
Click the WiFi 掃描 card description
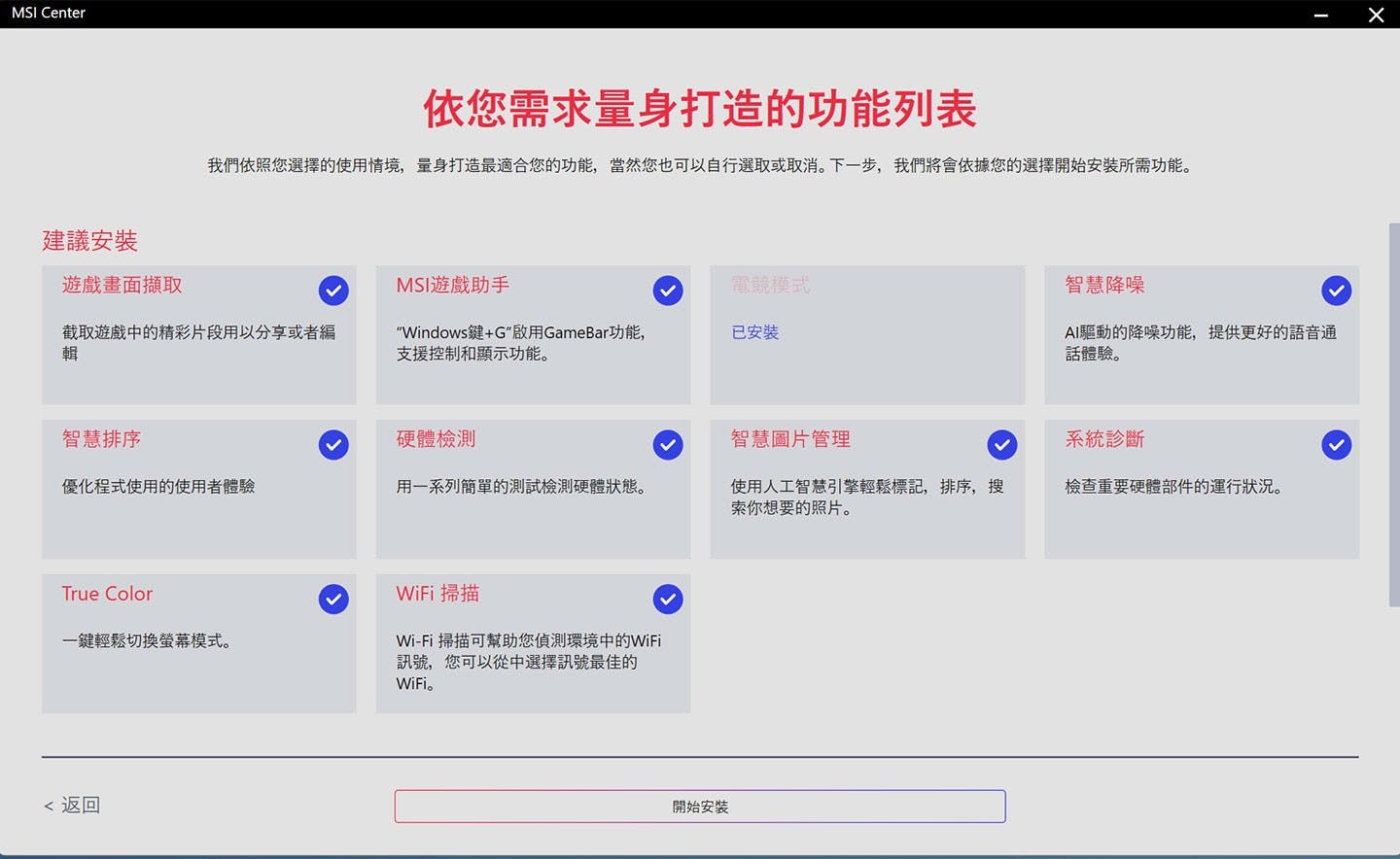coord(528,662)
